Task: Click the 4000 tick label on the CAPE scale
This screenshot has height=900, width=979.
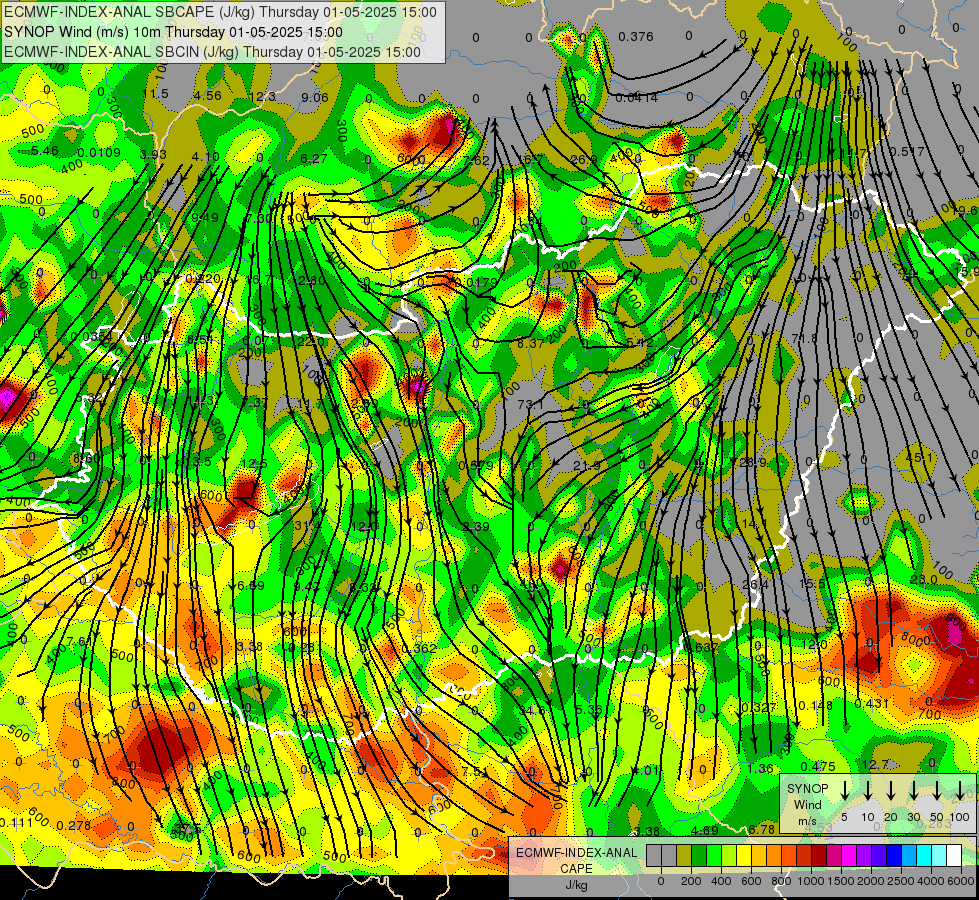Action: pyautogui.click(x=931, y=881)
